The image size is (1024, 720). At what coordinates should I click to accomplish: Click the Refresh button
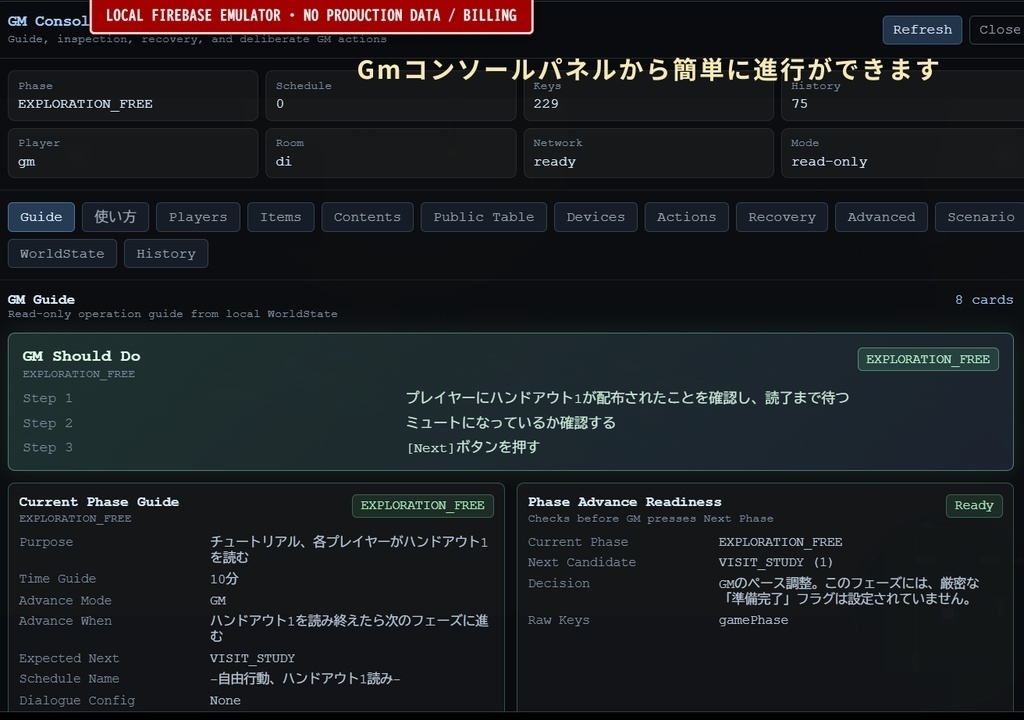(x=922, y=30)
